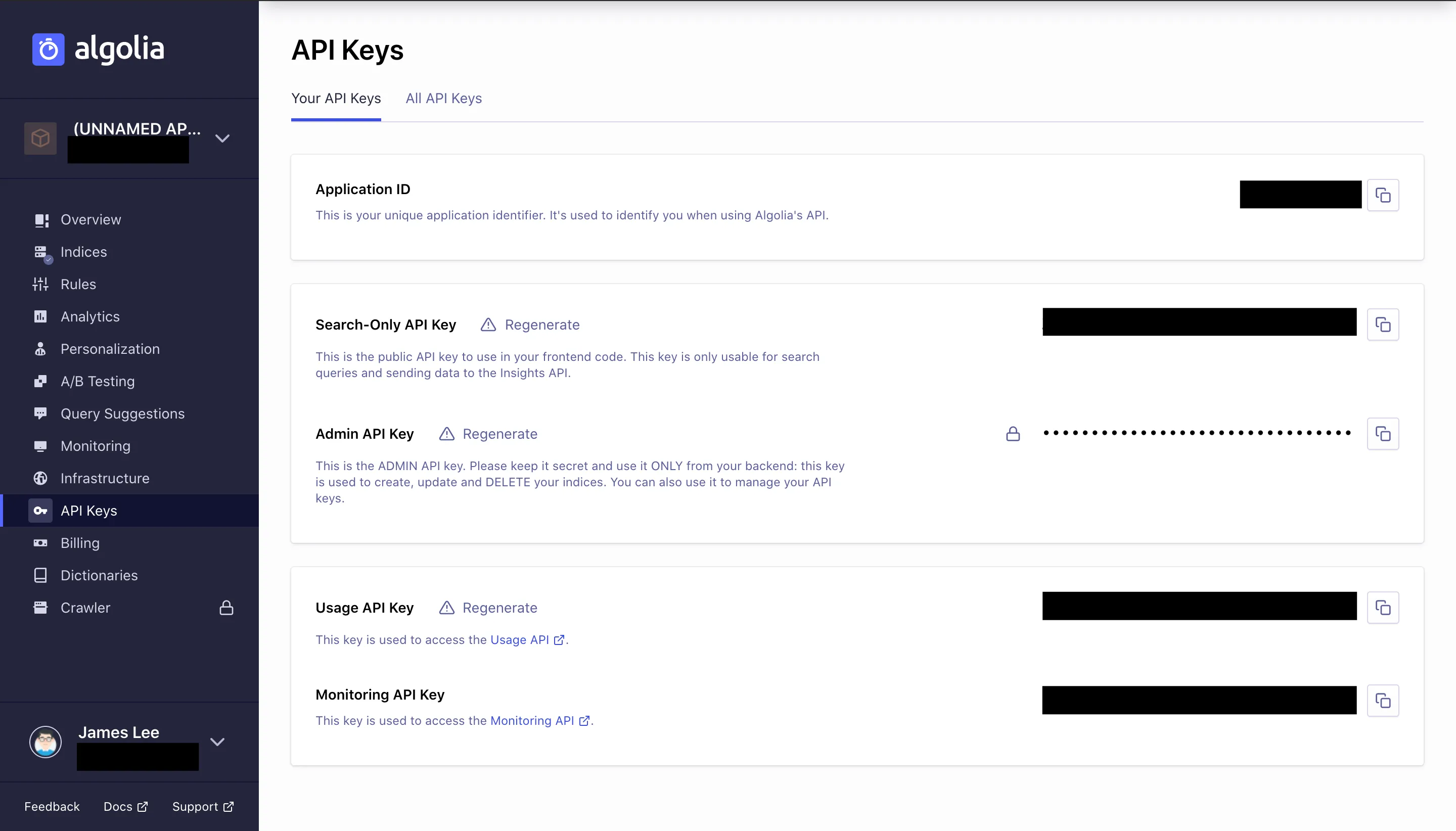Switch to All API Keys tab
The width and height of the screenshot is (1456, 831).
tap(443, 99)
